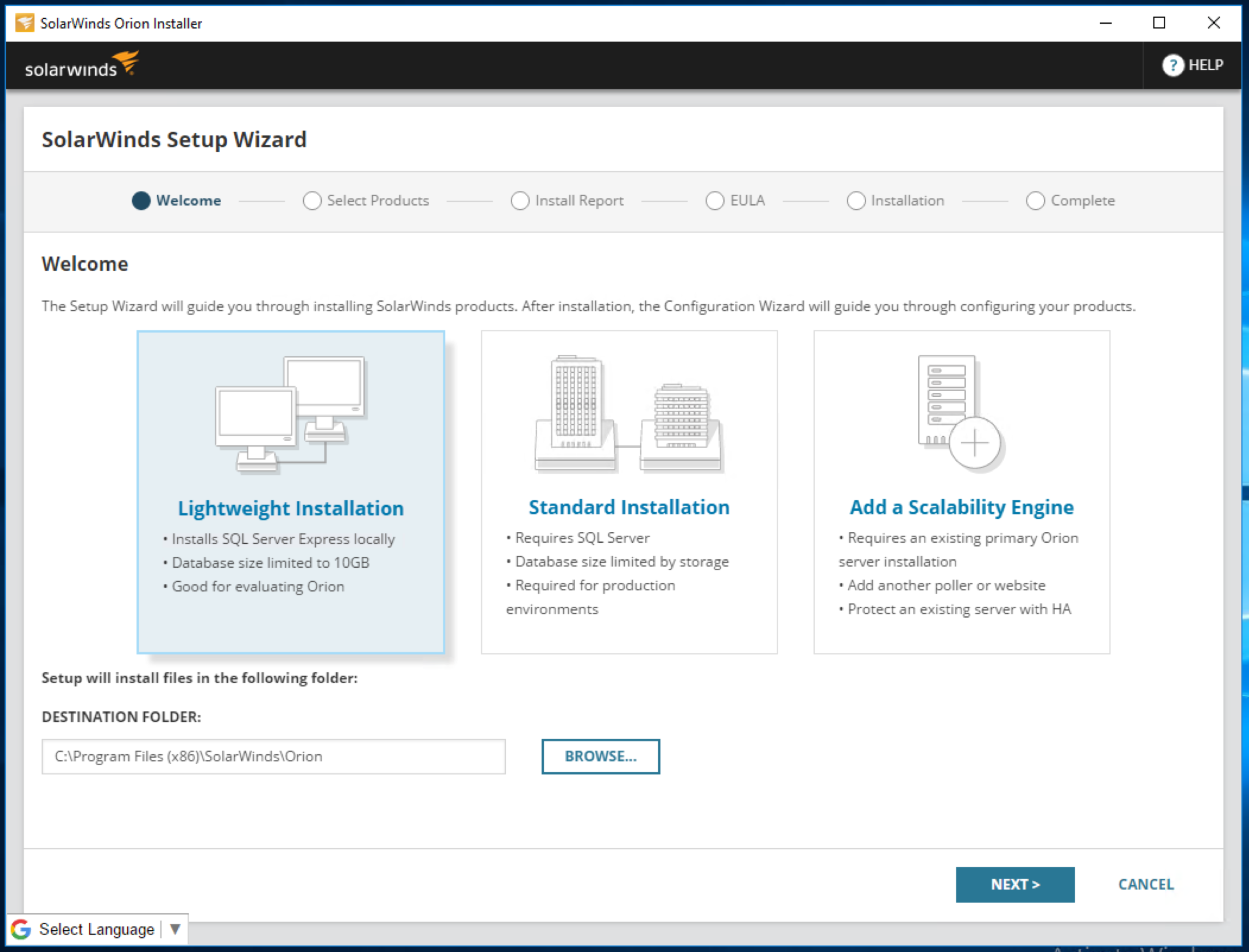Screen dimensions: 1249x952
Task: Click the EULA step circle
Action: click(x=715, y=201)
